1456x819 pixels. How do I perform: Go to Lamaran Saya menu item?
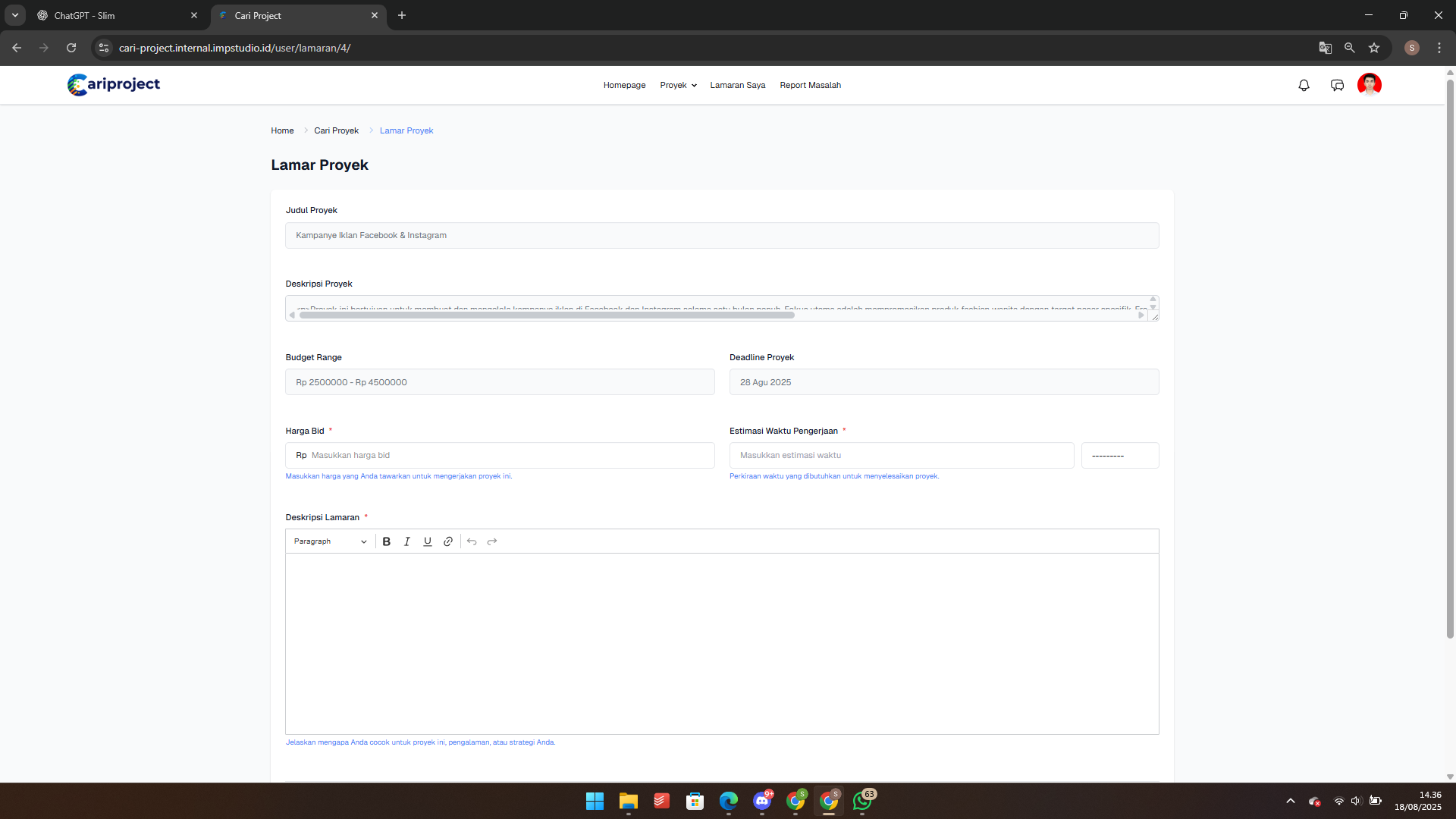(x=737, y=85)
